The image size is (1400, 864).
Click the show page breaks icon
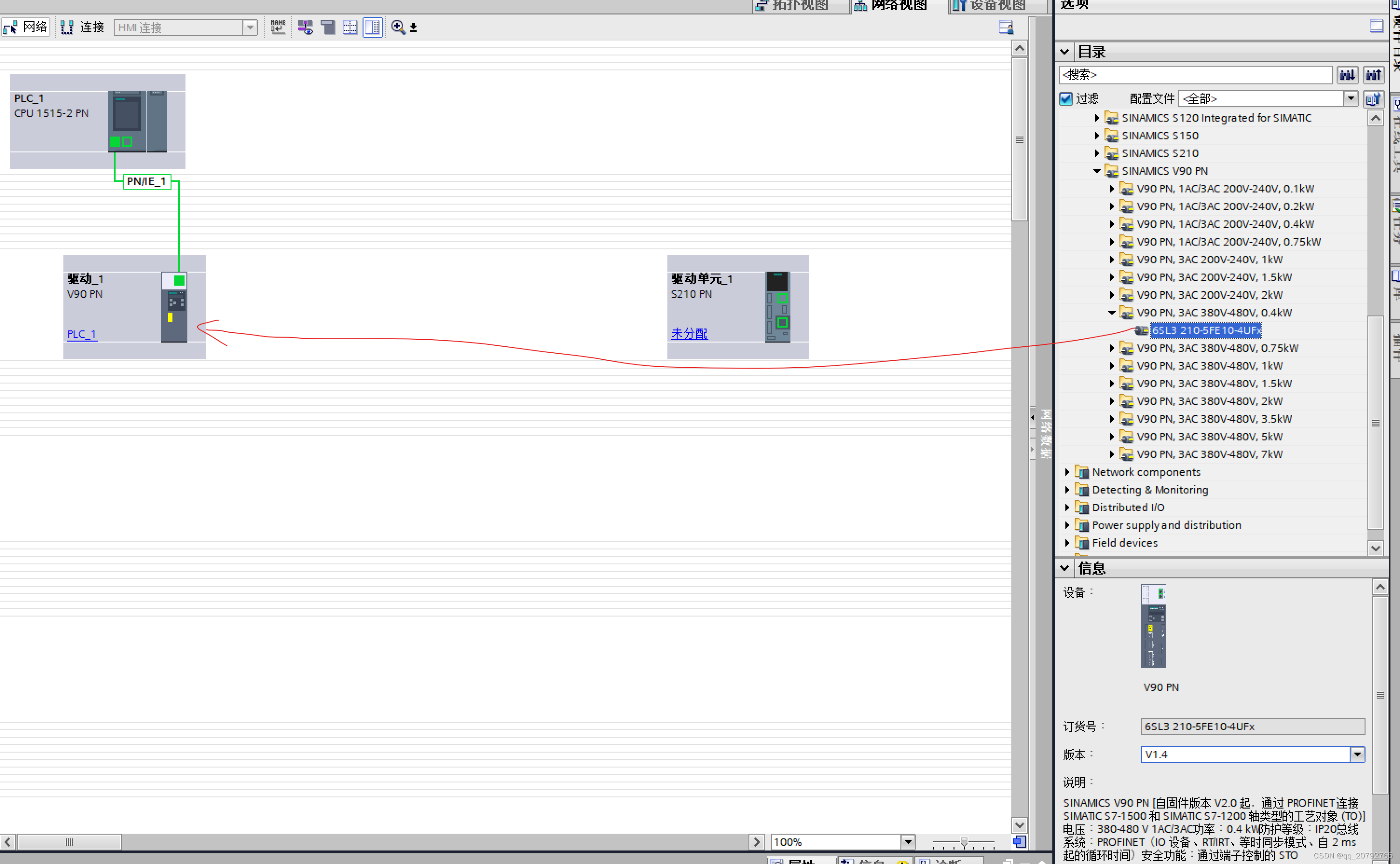pyautogui.click(x=350, y=27)
